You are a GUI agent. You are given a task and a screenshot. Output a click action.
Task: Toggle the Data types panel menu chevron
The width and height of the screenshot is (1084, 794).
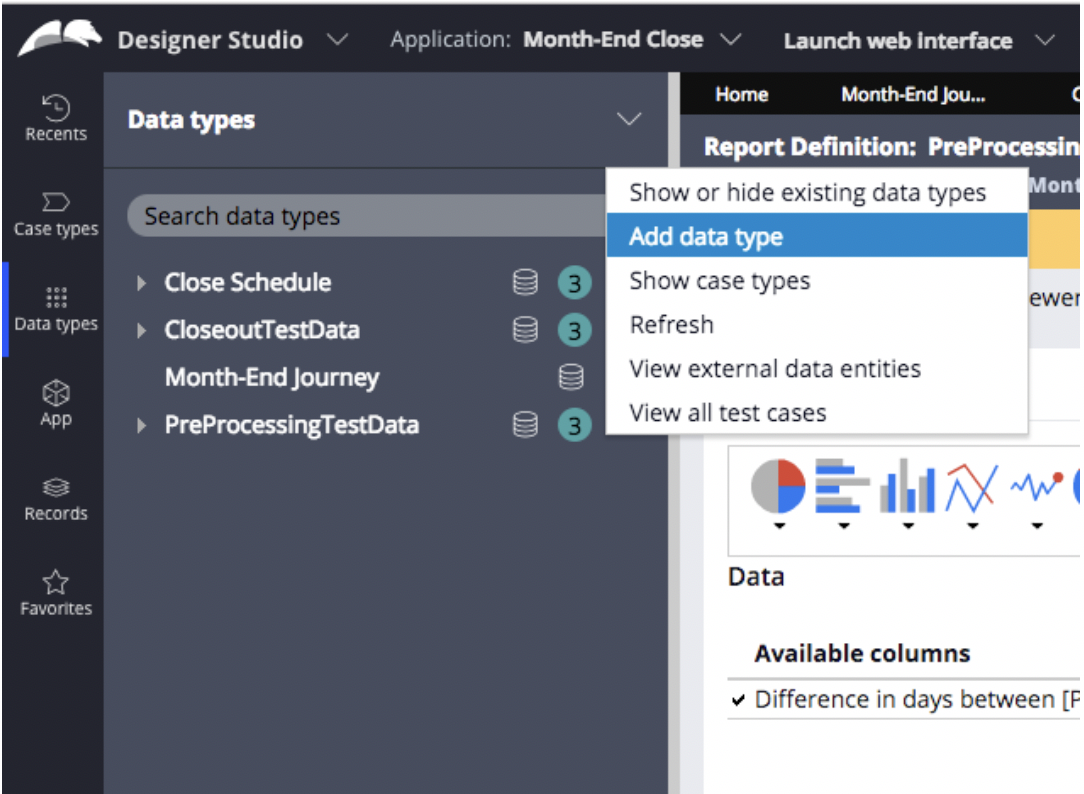(628, 119)
